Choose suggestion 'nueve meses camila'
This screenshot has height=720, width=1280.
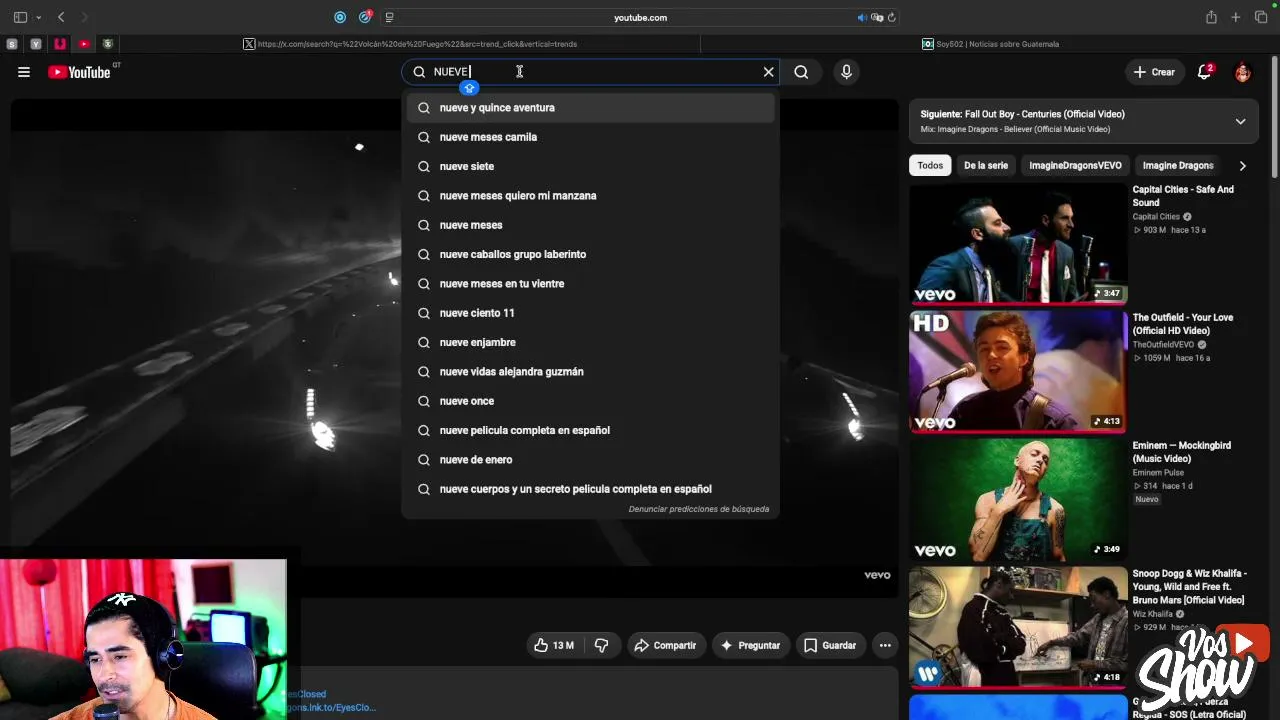click(x=590, y=137)
